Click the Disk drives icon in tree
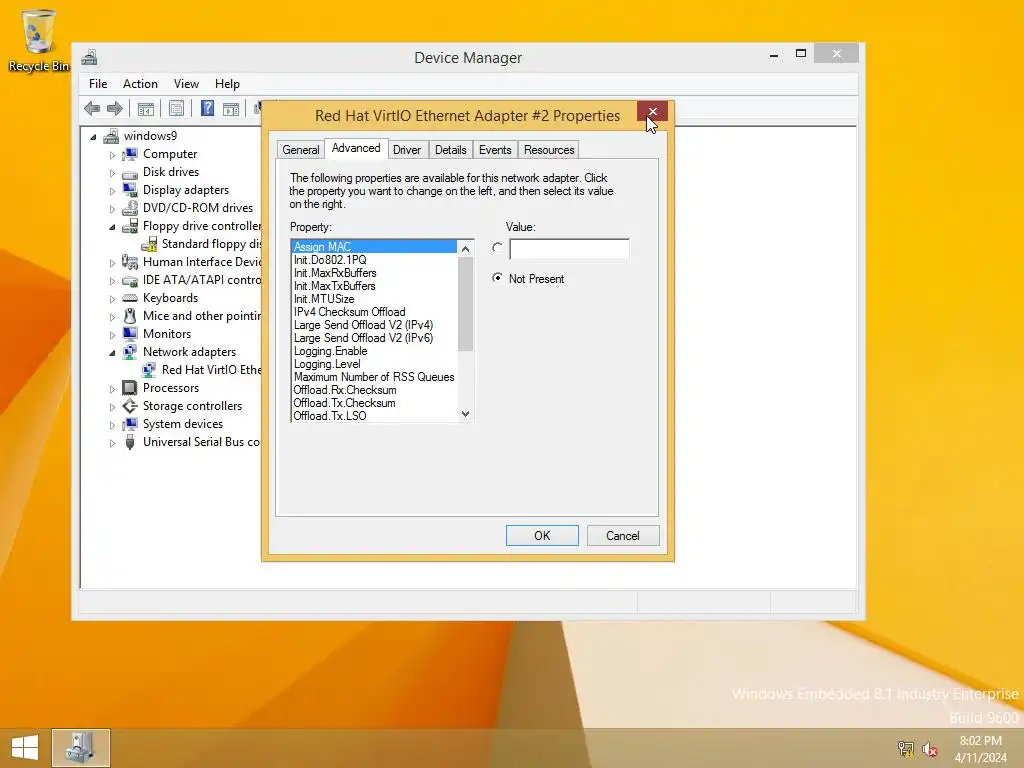Viewport: 1024px width, 768px height. [130, 172]
